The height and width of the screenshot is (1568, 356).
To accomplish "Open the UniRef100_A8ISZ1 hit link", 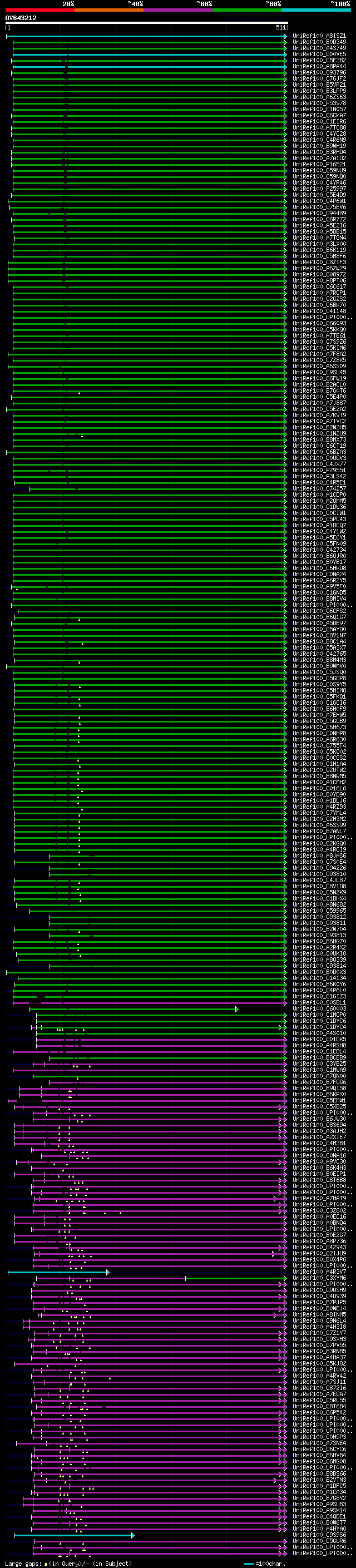I will (x=319, y=36).
